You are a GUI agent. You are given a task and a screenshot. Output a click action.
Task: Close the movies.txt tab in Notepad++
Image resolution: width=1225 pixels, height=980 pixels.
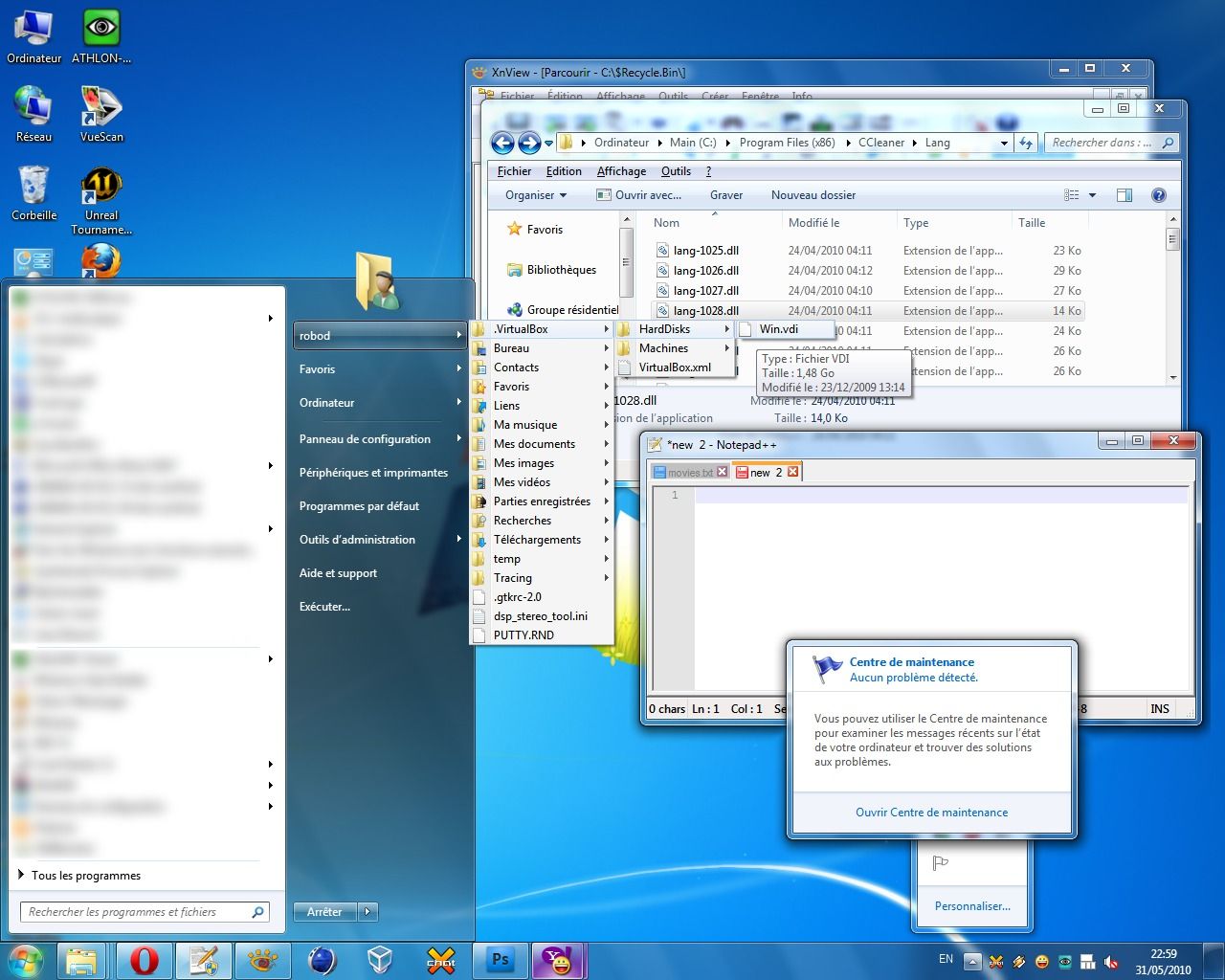[723, 472]
